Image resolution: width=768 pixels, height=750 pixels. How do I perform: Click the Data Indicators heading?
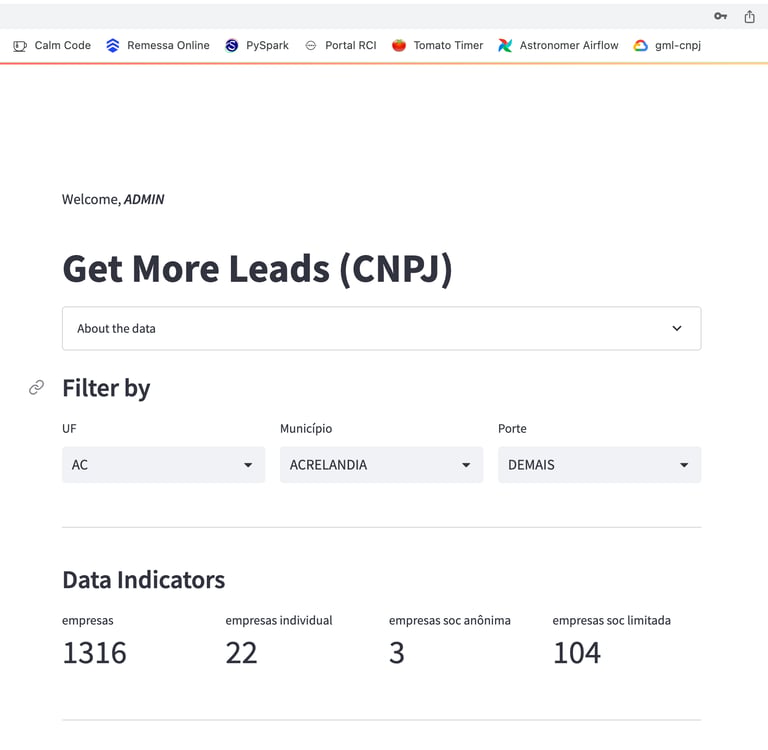click(144, 580)
